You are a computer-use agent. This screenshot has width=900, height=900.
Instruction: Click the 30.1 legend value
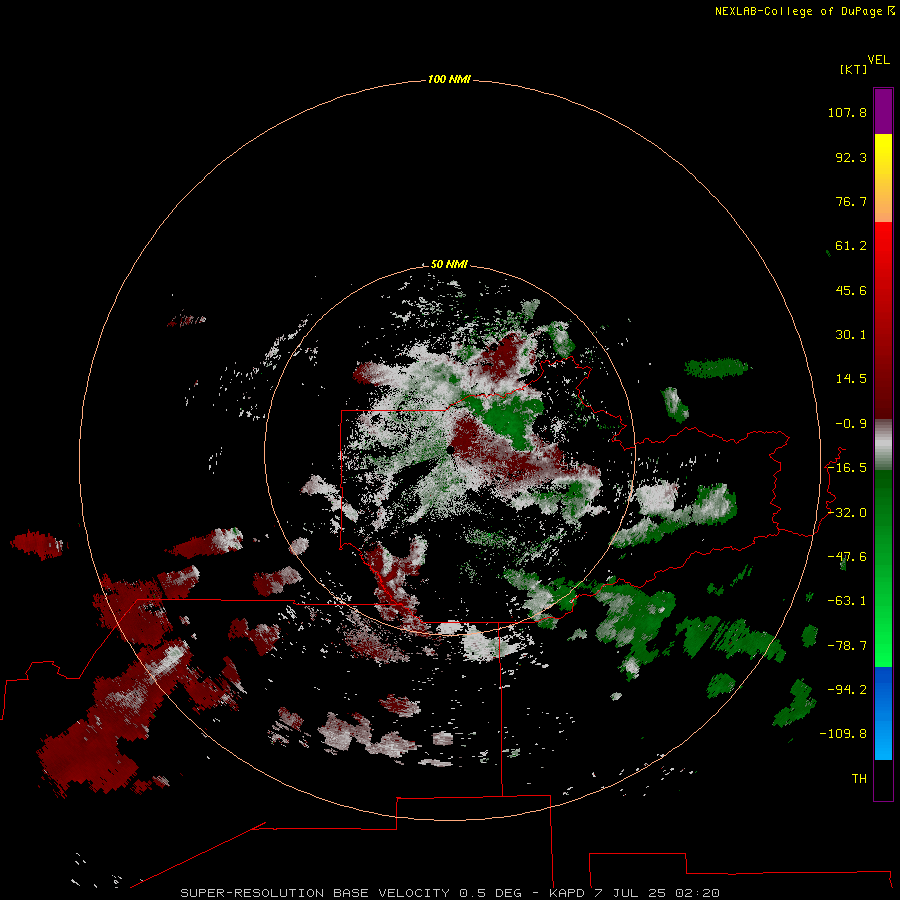(x=851, y=335)
